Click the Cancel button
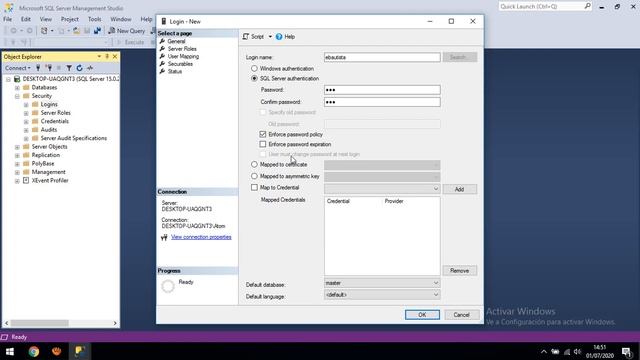Image resolution: width=640 pixels, height=360 pixels. pos(461,315)
